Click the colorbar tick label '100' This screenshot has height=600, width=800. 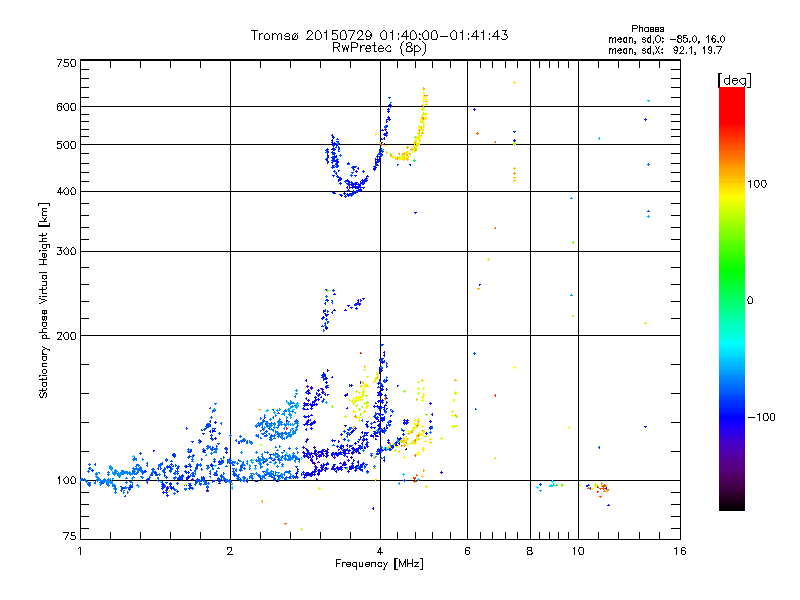click(757, 184)
